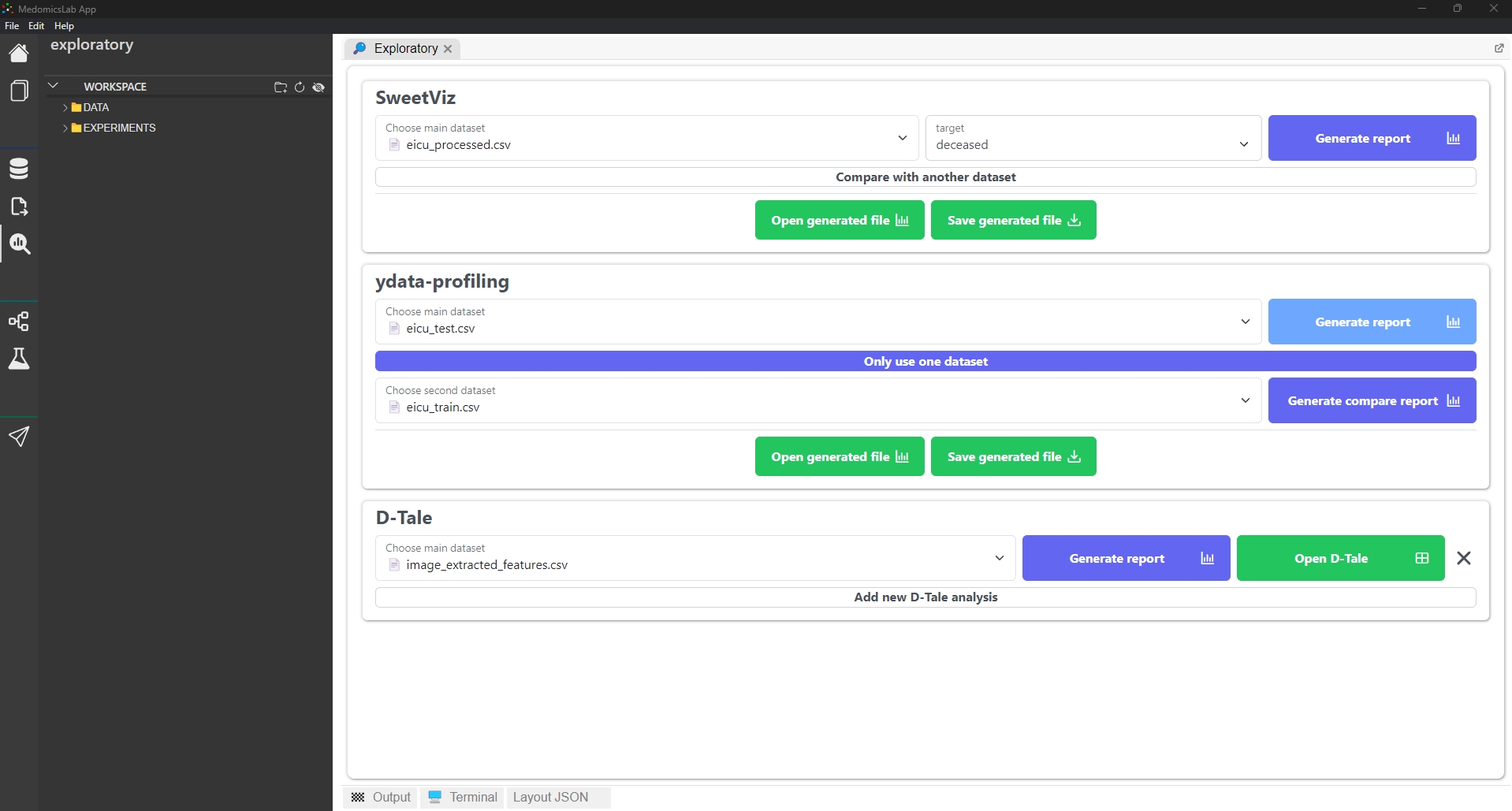Open the Learning flow-diagram sidebar icon
The image size is (1512, 811).
19,322
